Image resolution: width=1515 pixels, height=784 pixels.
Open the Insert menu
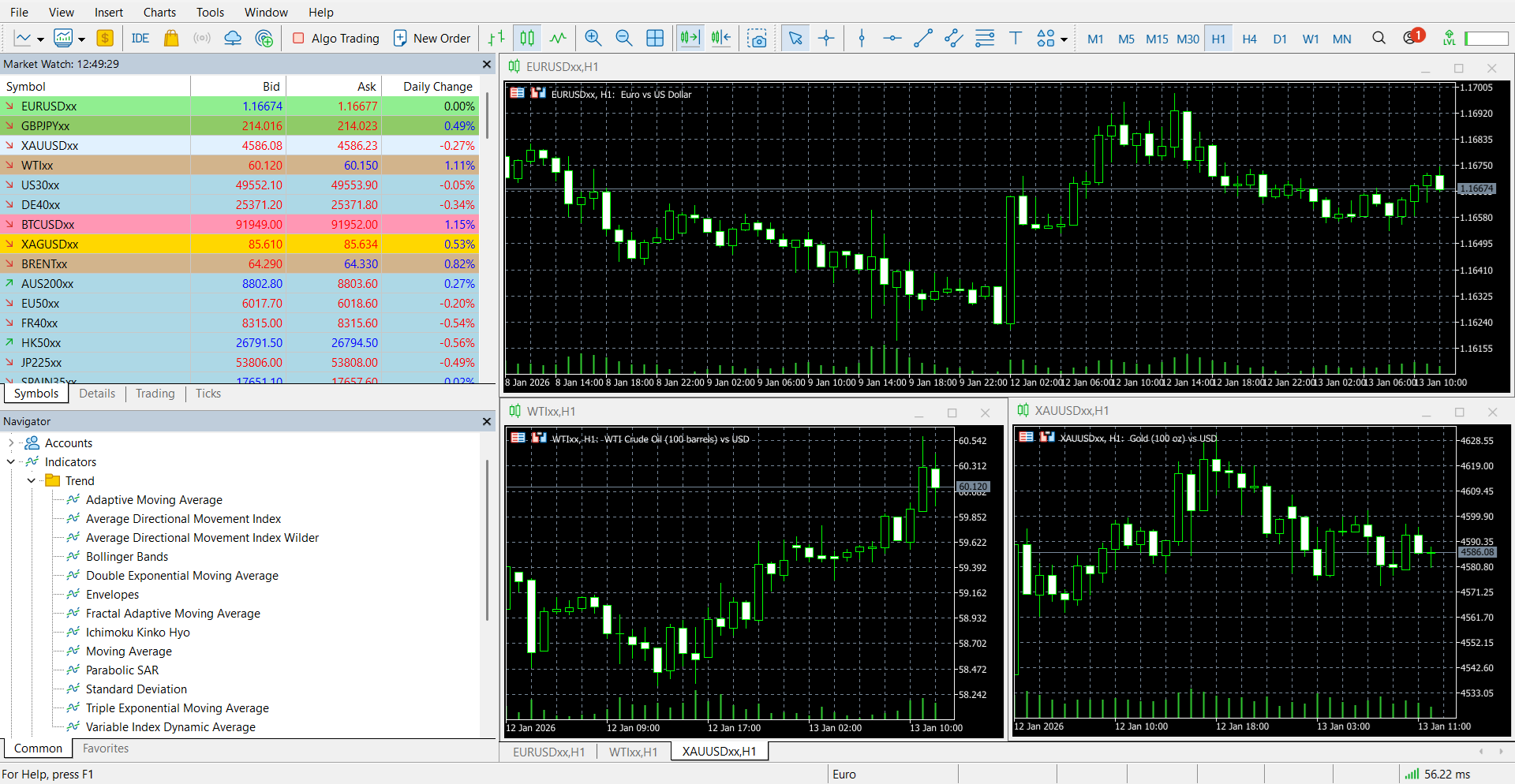[x=109, y=12]
